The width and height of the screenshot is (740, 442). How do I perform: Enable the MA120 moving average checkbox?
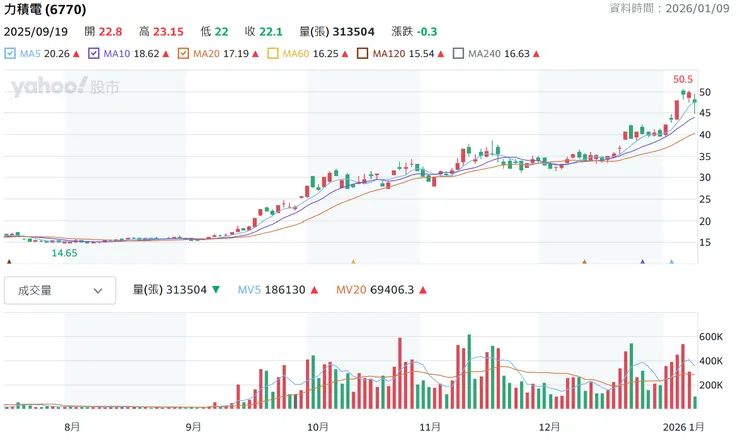[362, 53]
